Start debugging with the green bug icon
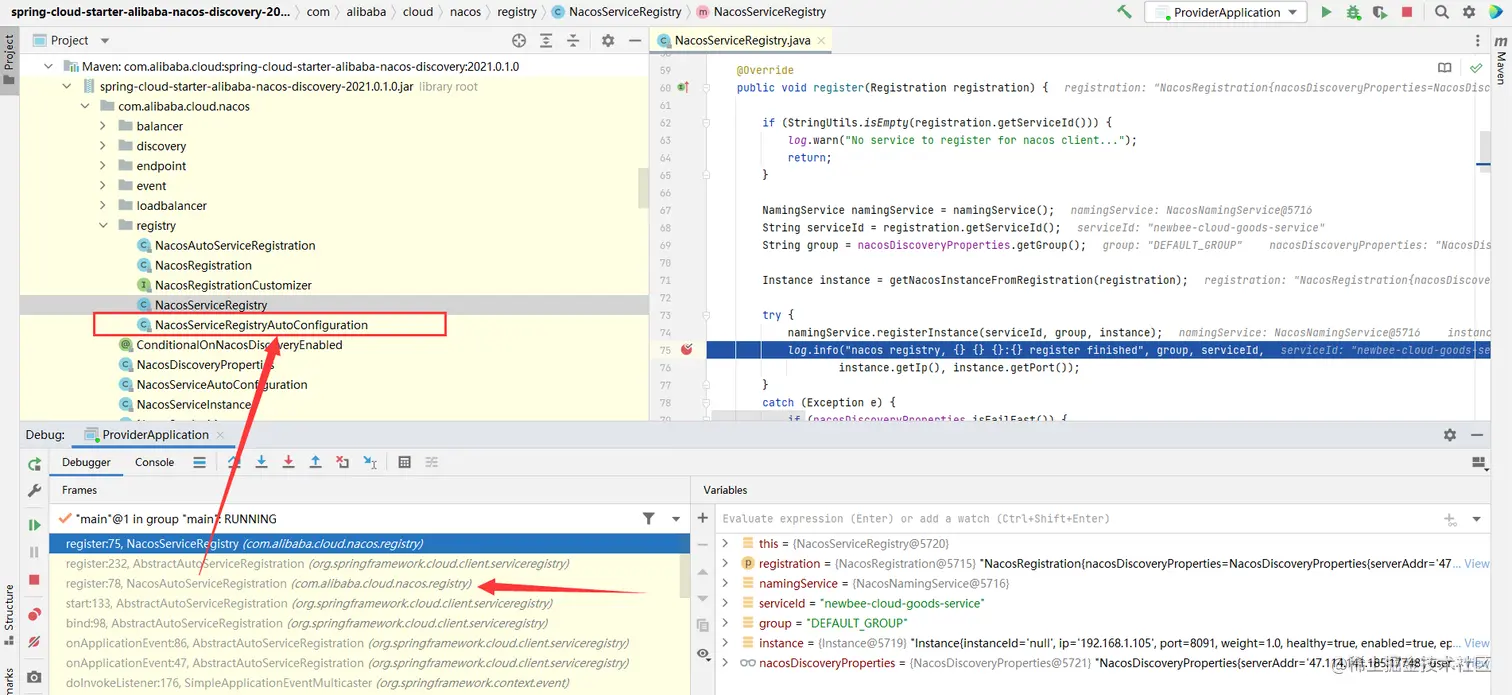1512x695 pixels. point(1353,12)
